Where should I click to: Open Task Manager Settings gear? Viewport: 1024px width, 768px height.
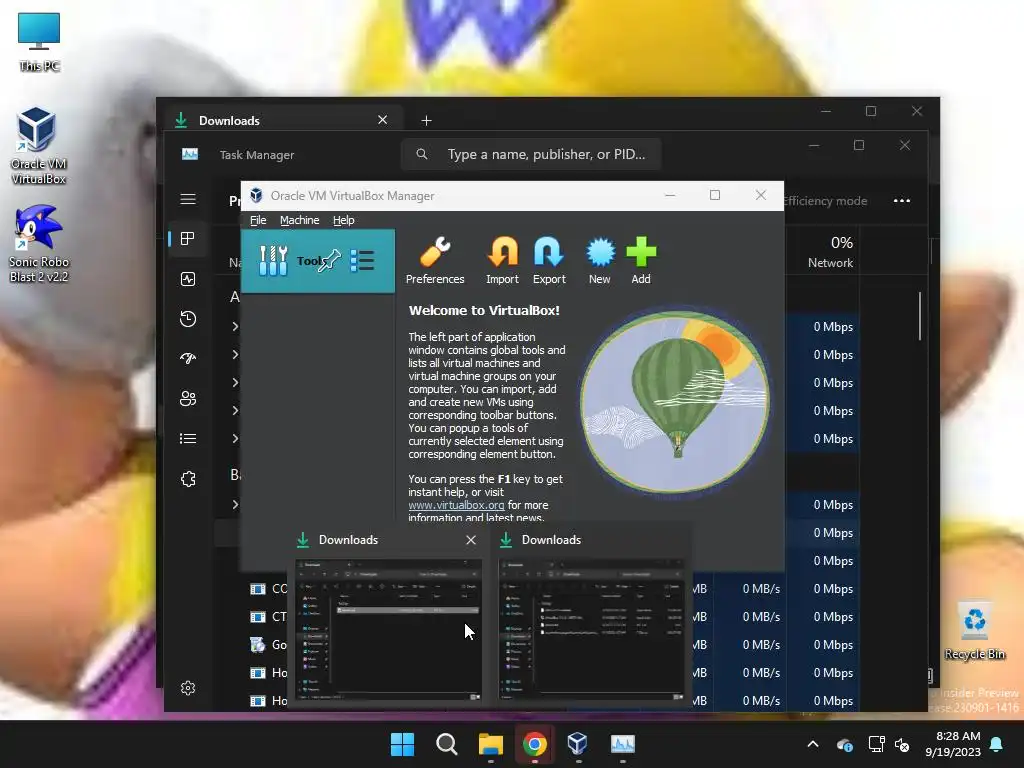[x=188, y=688]
